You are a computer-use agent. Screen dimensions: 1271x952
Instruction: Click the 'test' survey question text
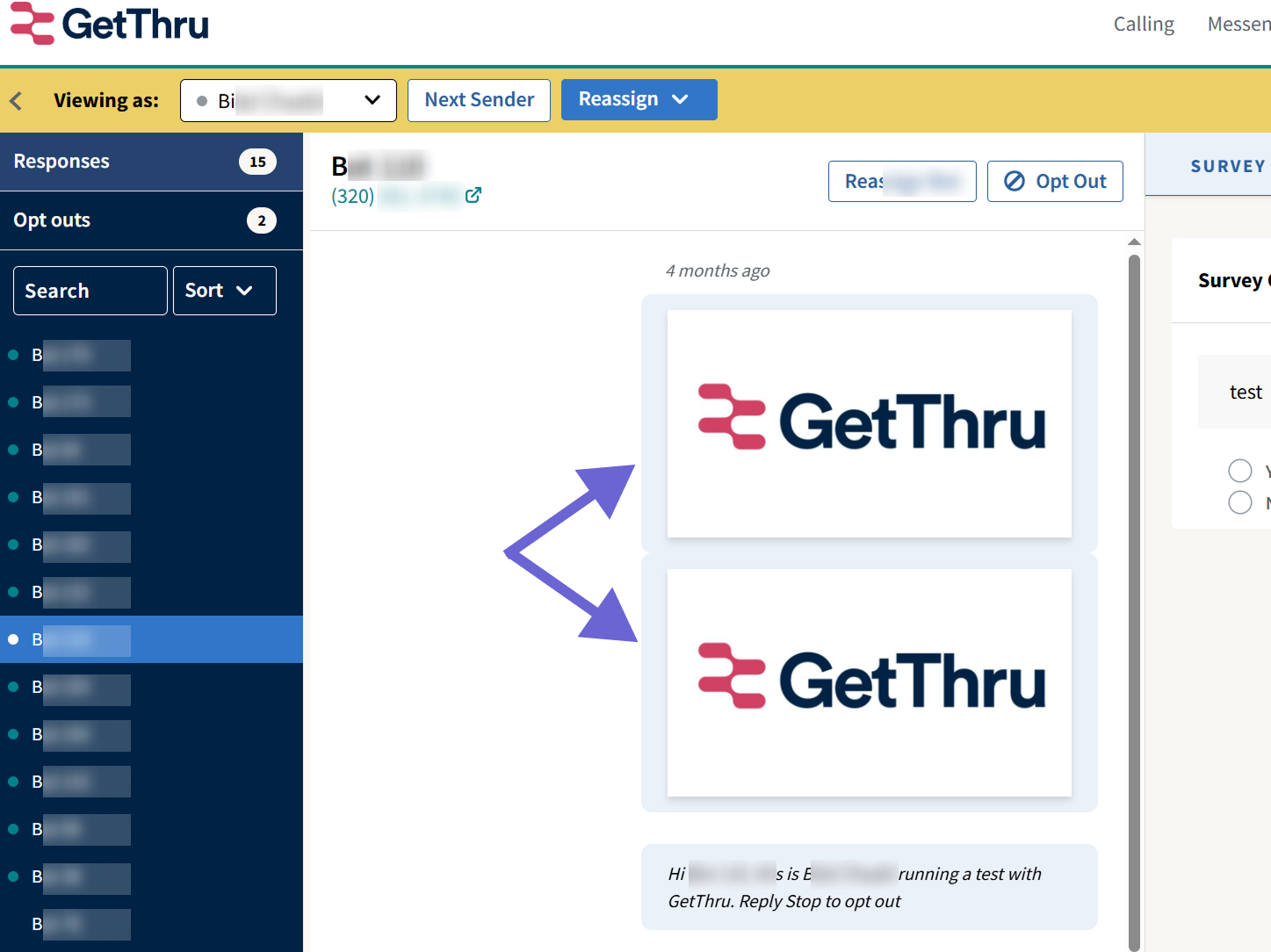1246,392
